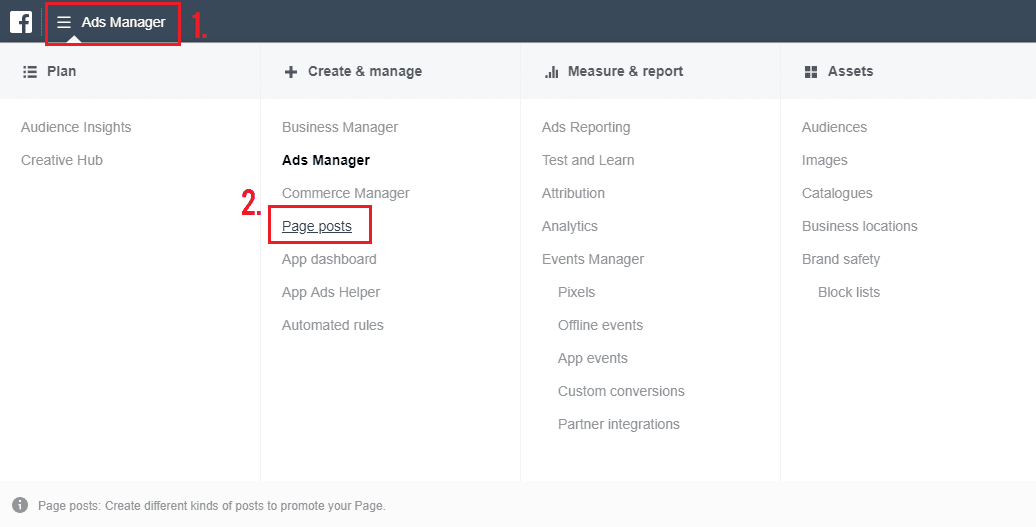Open Creative Hub
1036x527 pixels.
[x=61, y=160]
